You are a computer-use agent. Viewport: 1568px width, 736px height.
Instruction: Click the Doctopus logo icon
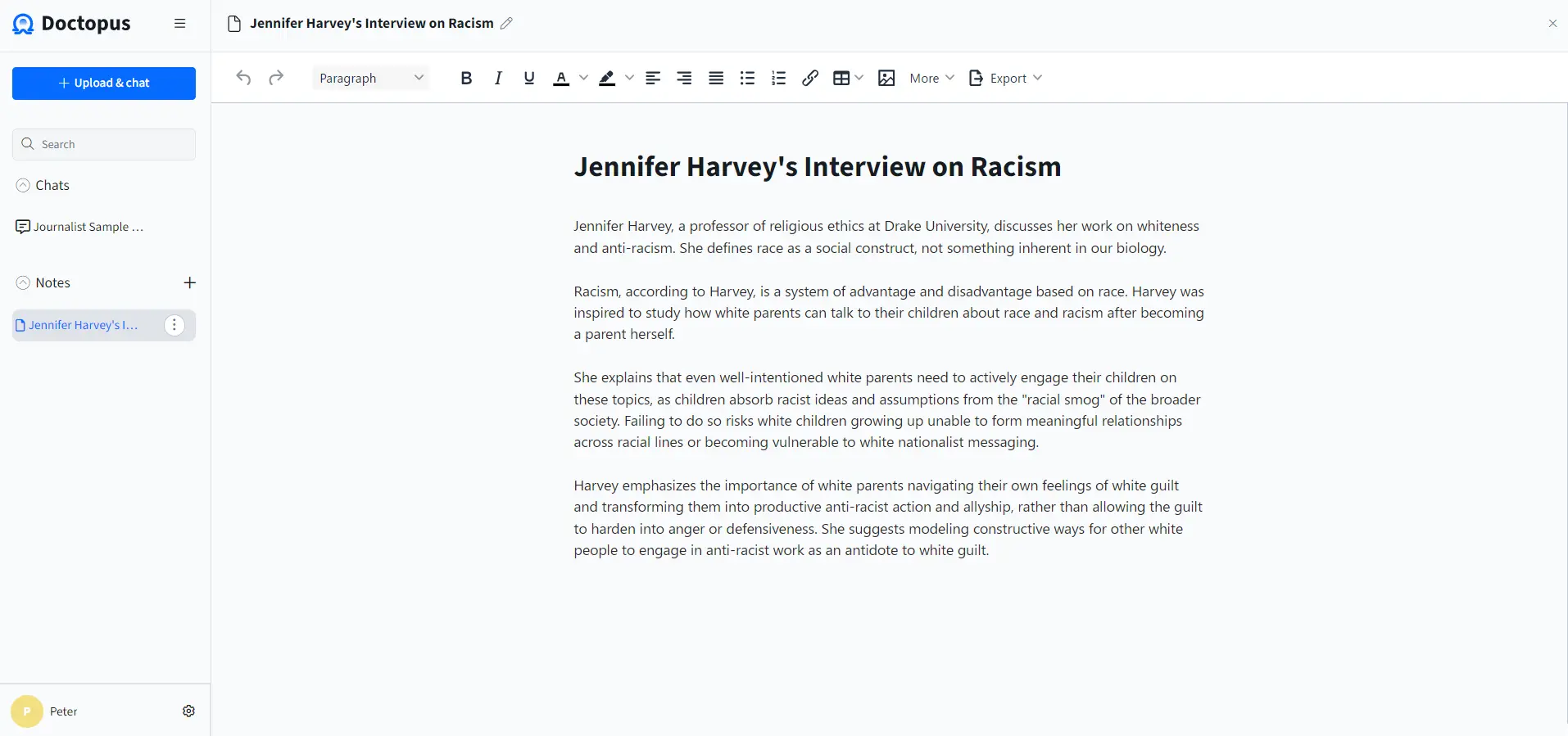pyautogui.click(x=23, y=24)
